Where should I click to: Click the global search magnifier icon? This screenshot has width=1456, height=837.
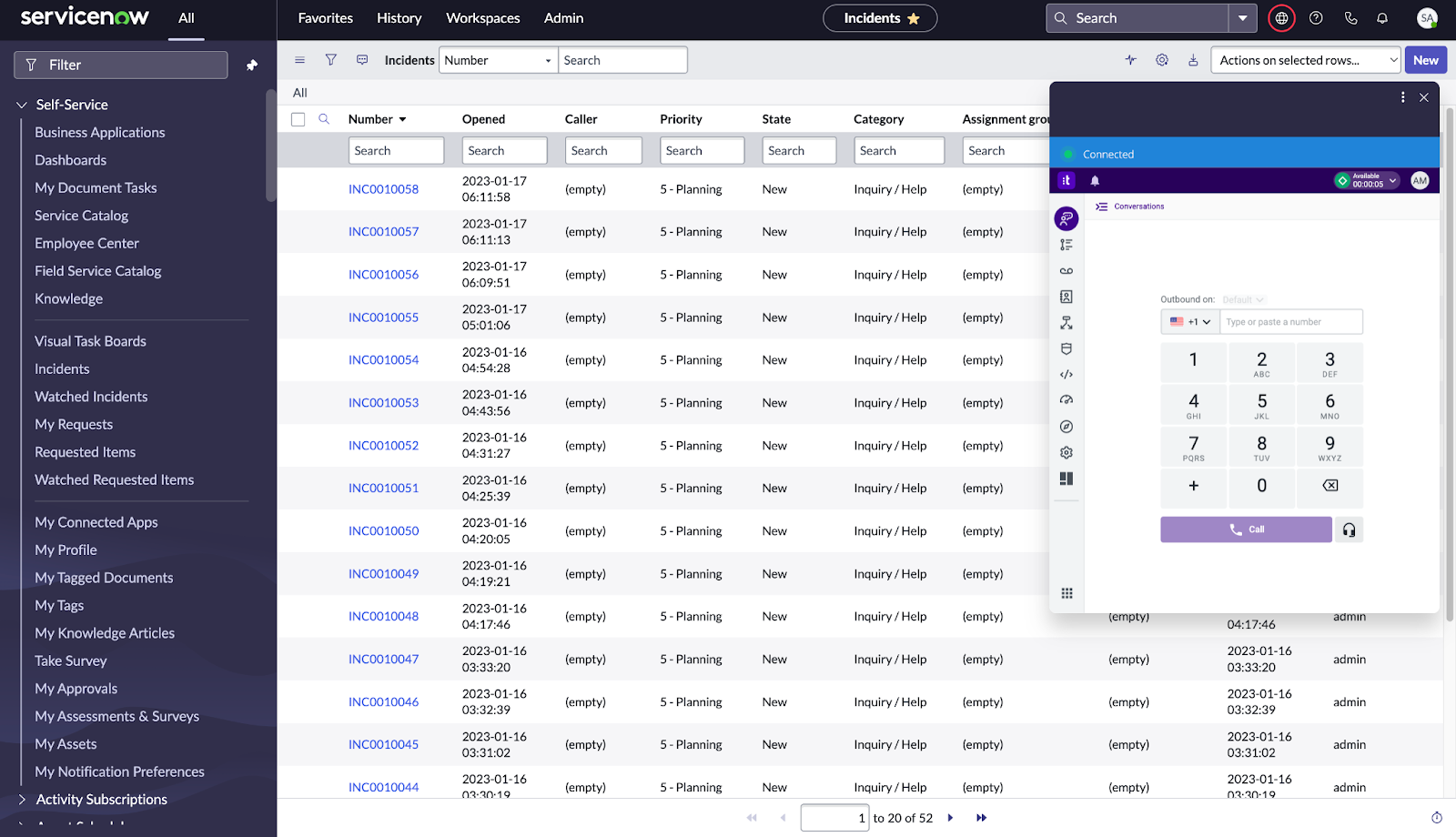click(1059, 17)
